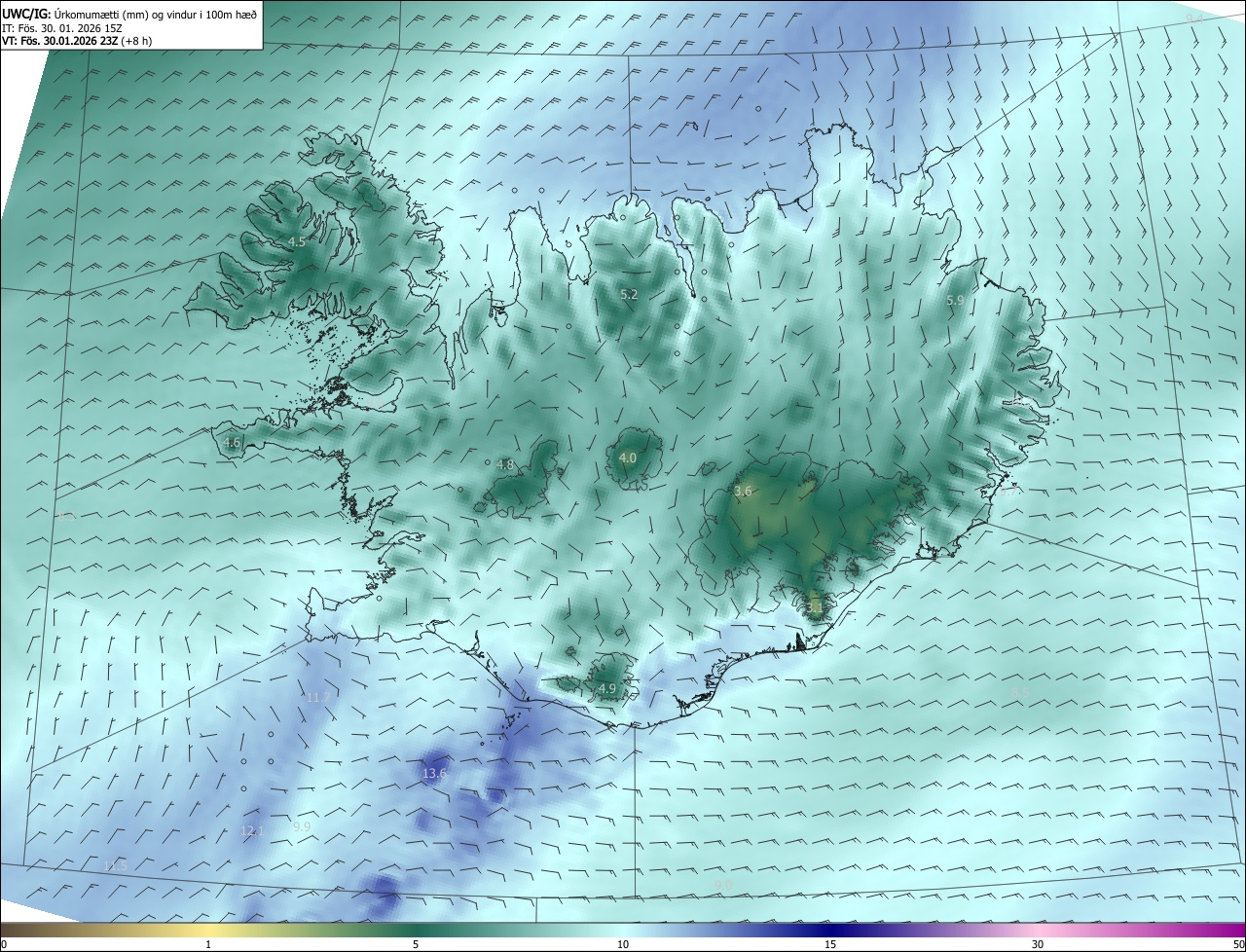Viewport: 1246px width, 952px height.
Task: Click the 4.5 value label on the Westfjords
Action: click(296, 241)
